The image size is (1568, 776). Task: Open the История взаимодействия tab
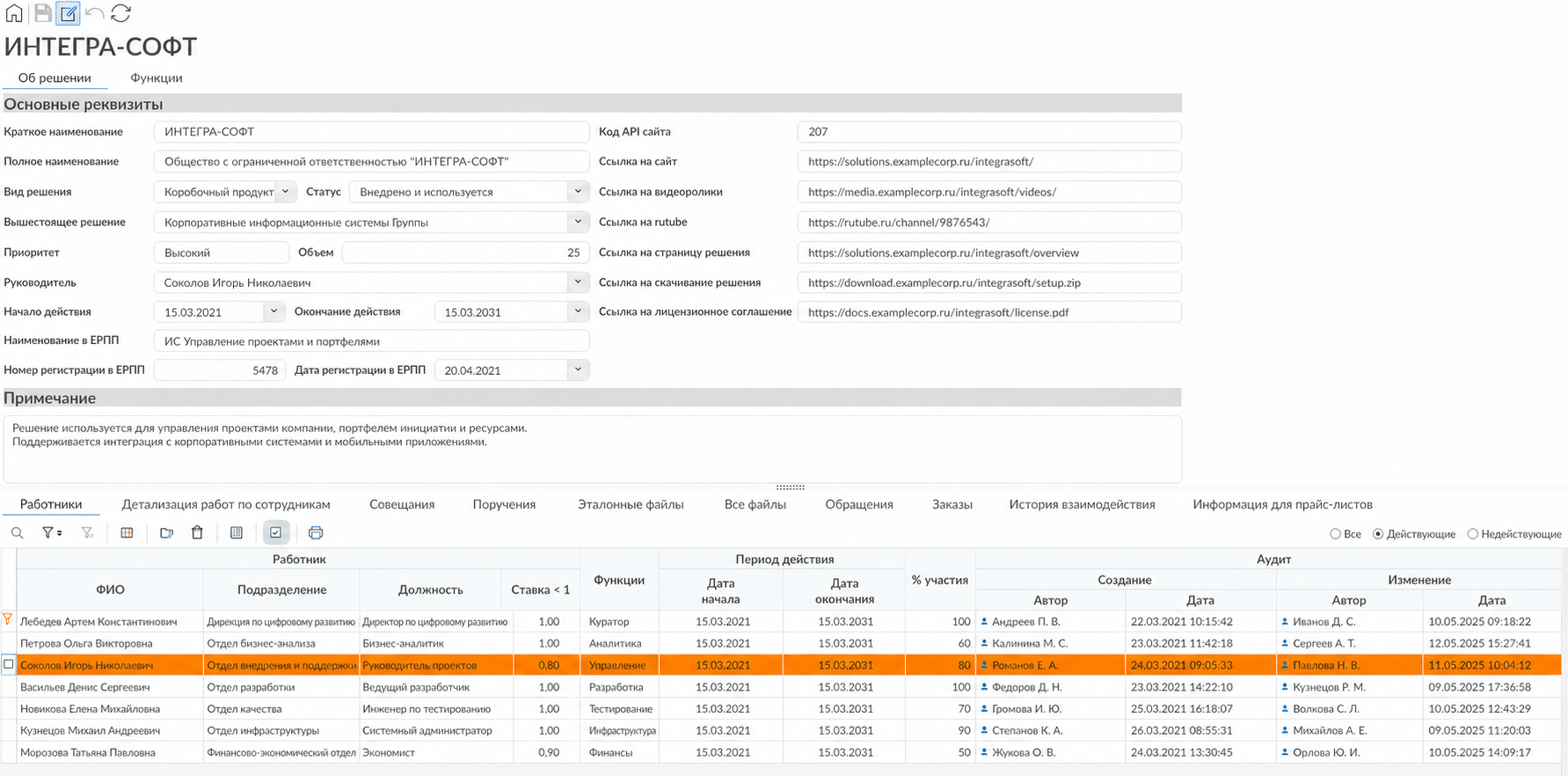(1083, 504)
